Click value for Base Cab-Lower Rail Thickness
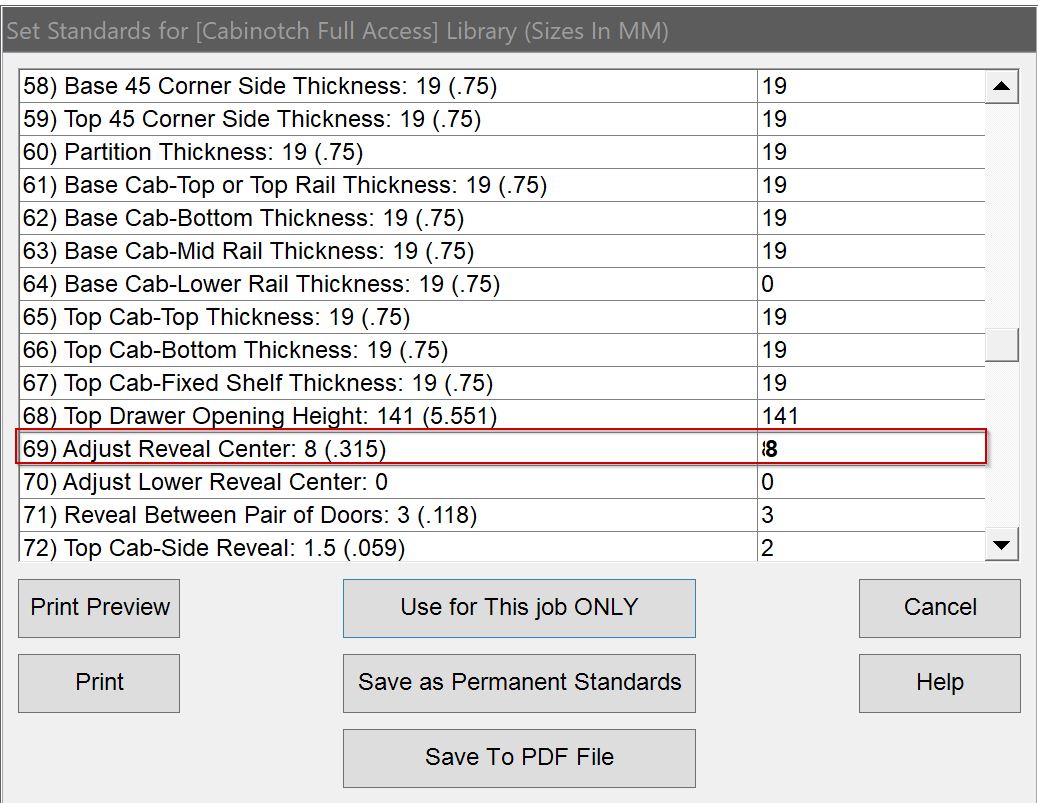Screen dimensions: 1038x803 pyautogui.click(x=870, y=284)
